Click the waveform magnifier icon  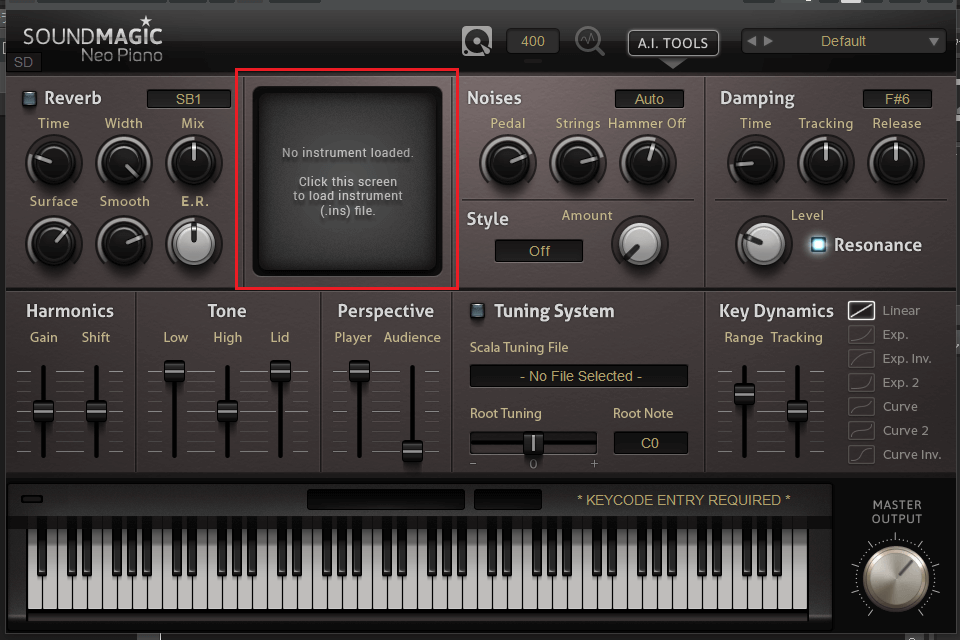pyautogui.click(x=590, y=42)
